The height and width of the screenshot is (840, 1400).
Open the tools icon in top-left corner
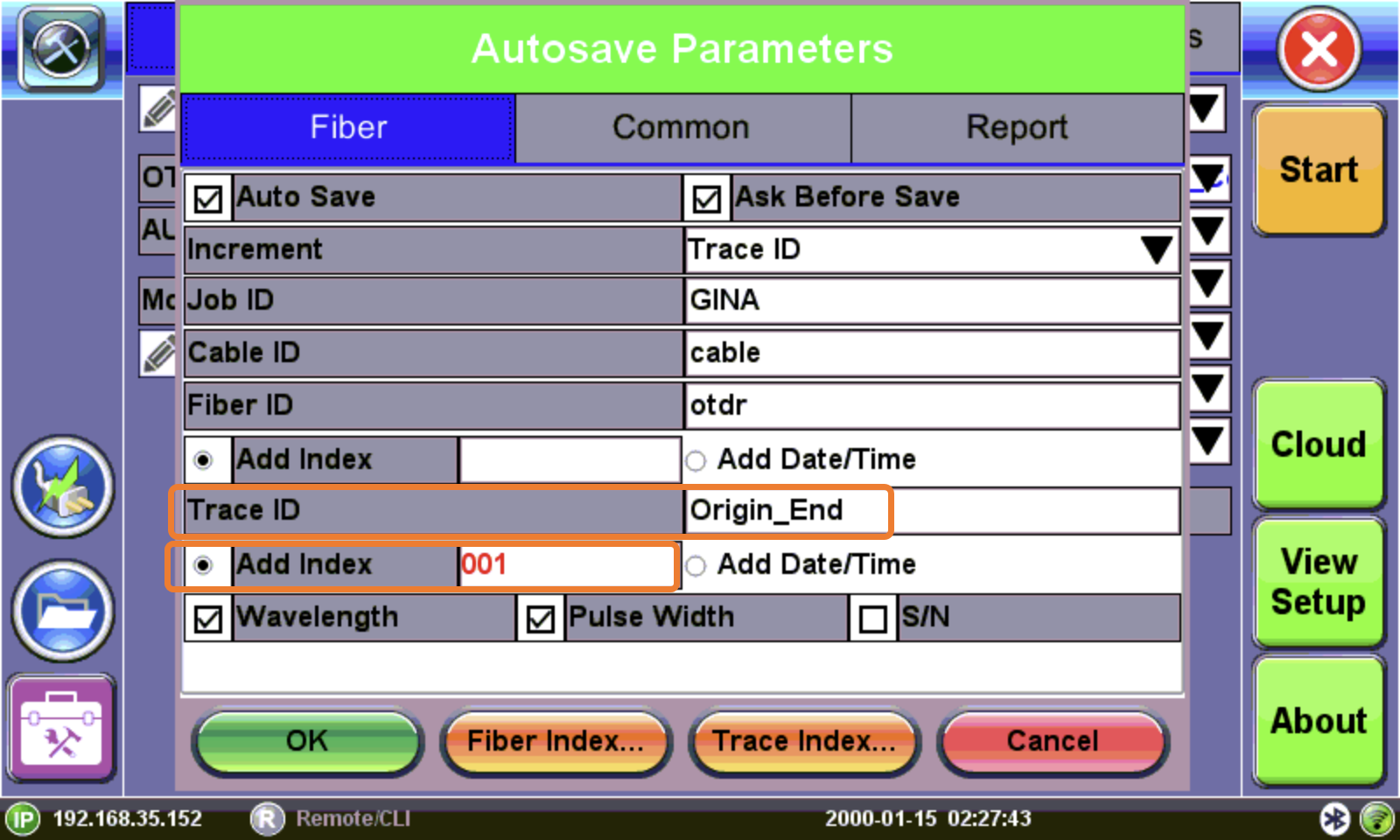61,48
